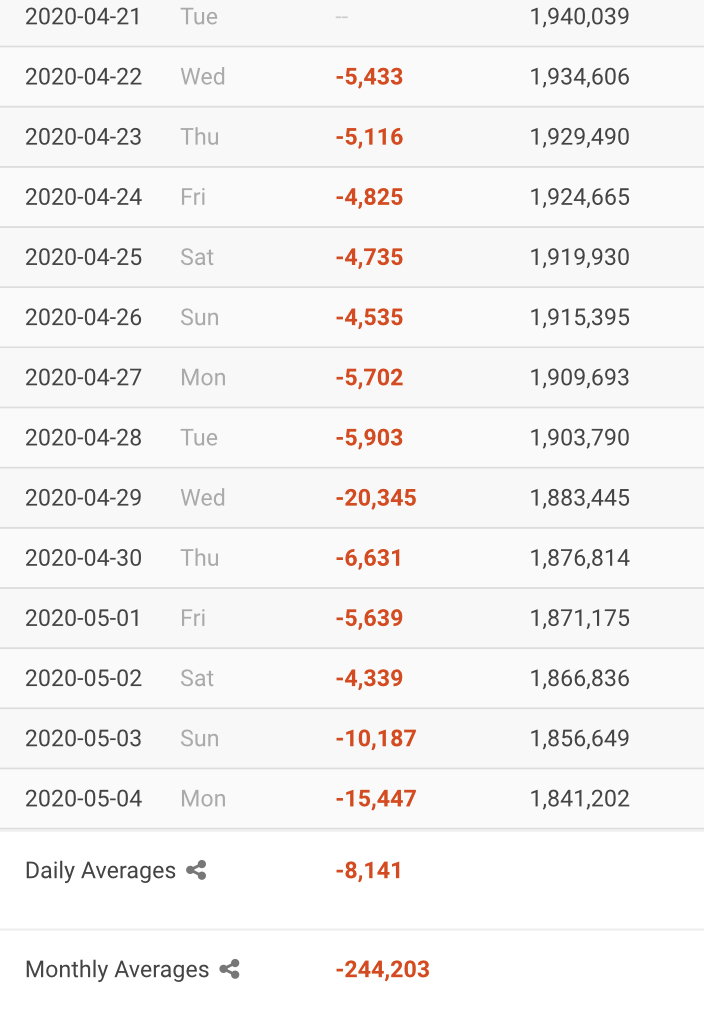Click the 1,841,202 total value
704x1016 pixels.
(x=580, y=798)
